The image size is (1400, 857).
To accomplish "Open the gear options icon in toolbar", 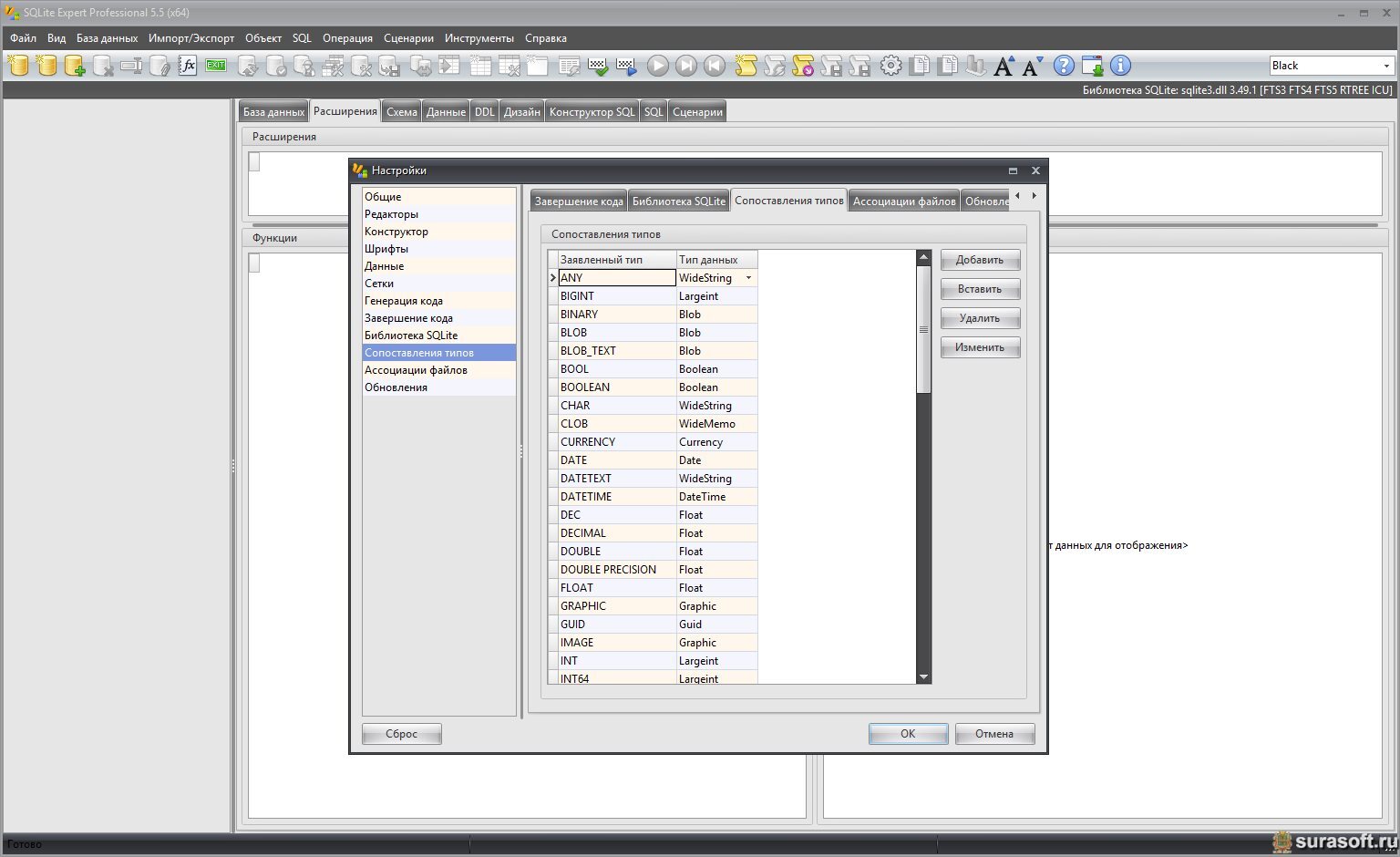I will (890, 66).
